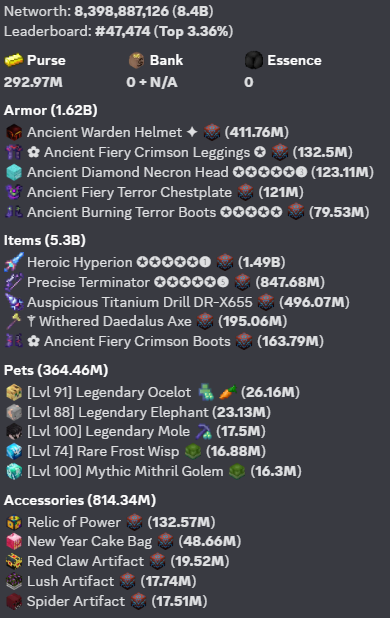The height and width of the screenshot is (618, 390).
Task: Click the black Essence icon
Action: click(253, 60)
